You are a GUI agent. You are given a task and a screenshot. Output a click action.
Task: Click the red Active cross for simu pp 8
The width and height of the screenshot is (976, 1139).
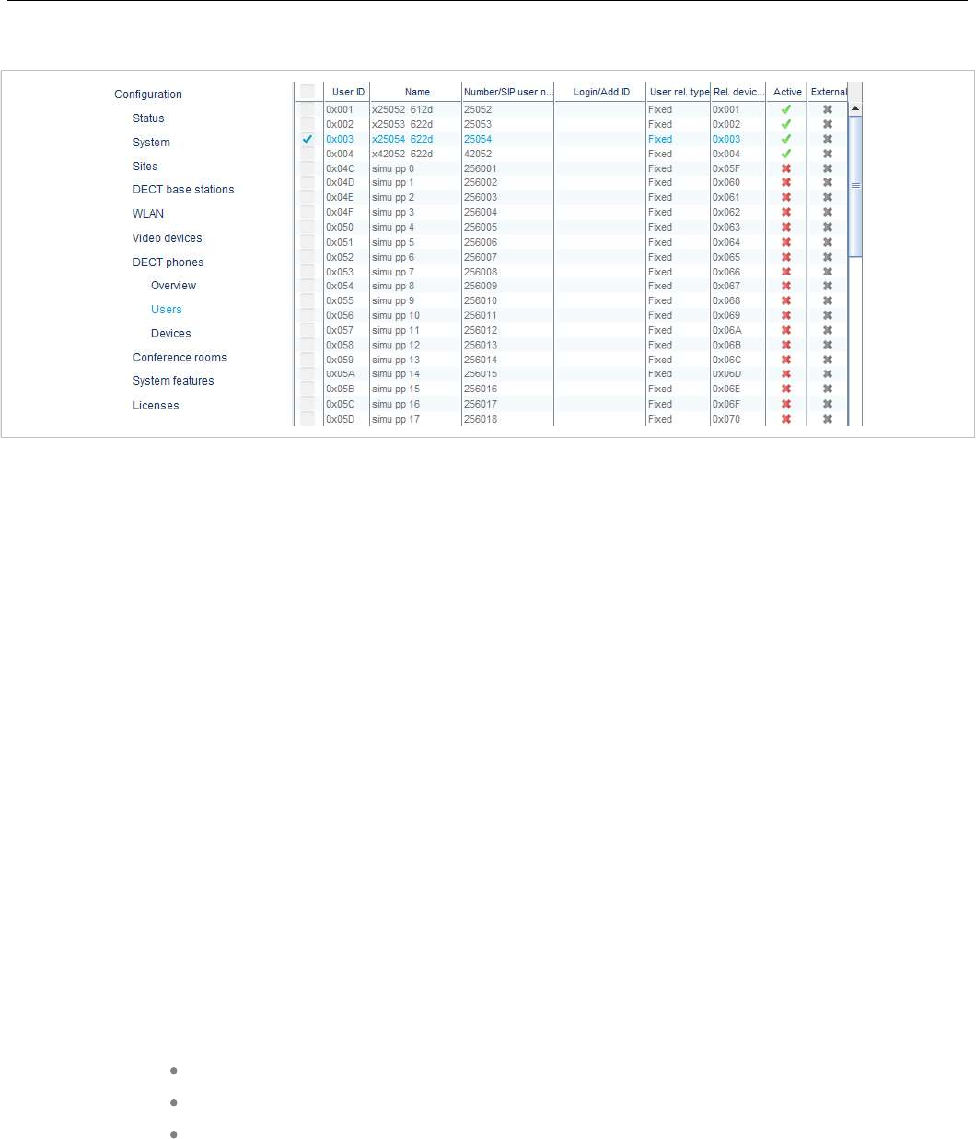[786, 286]
